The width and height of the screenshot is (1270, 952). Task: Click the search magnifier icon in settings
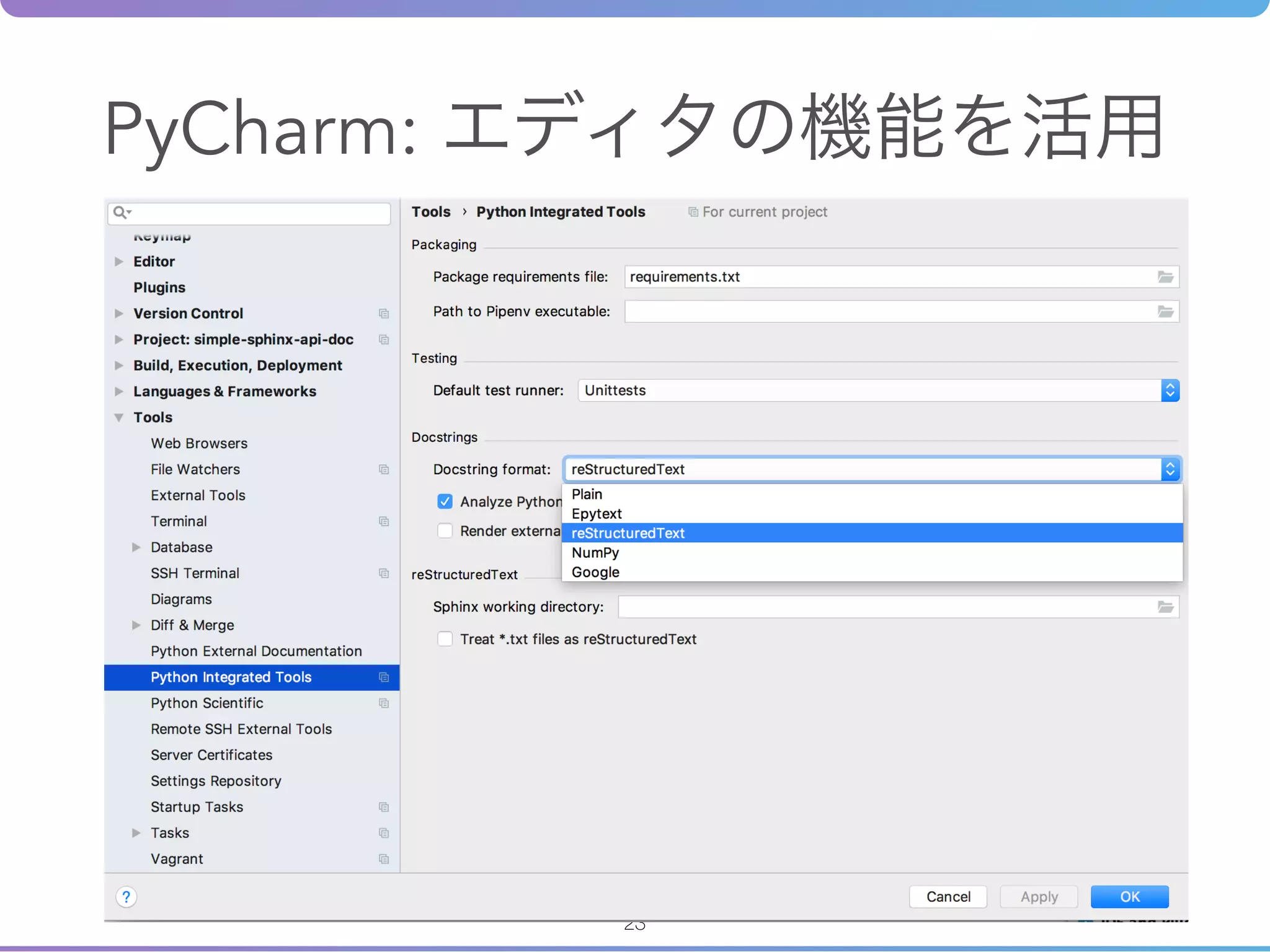tap(122, 213)
